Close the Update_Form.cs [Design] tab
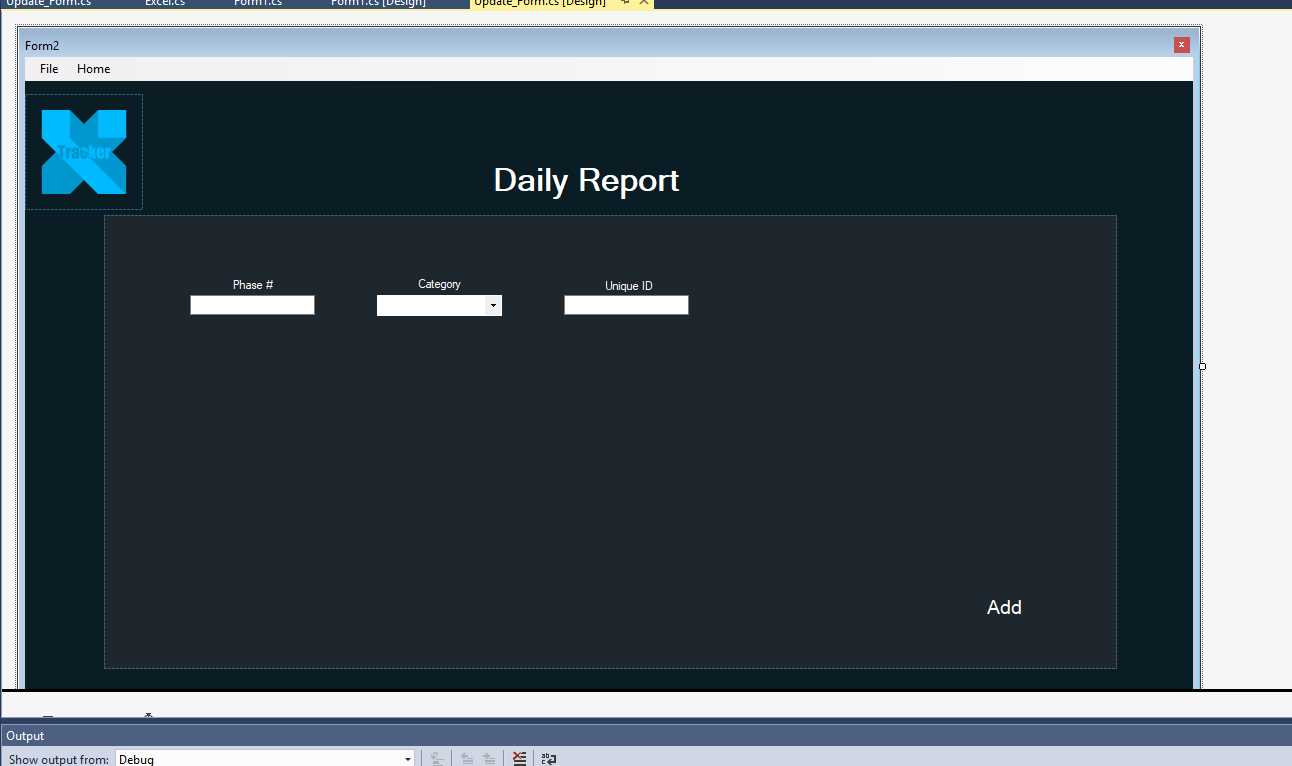Viewport: 1292px width, 766px height. (644, 2)
